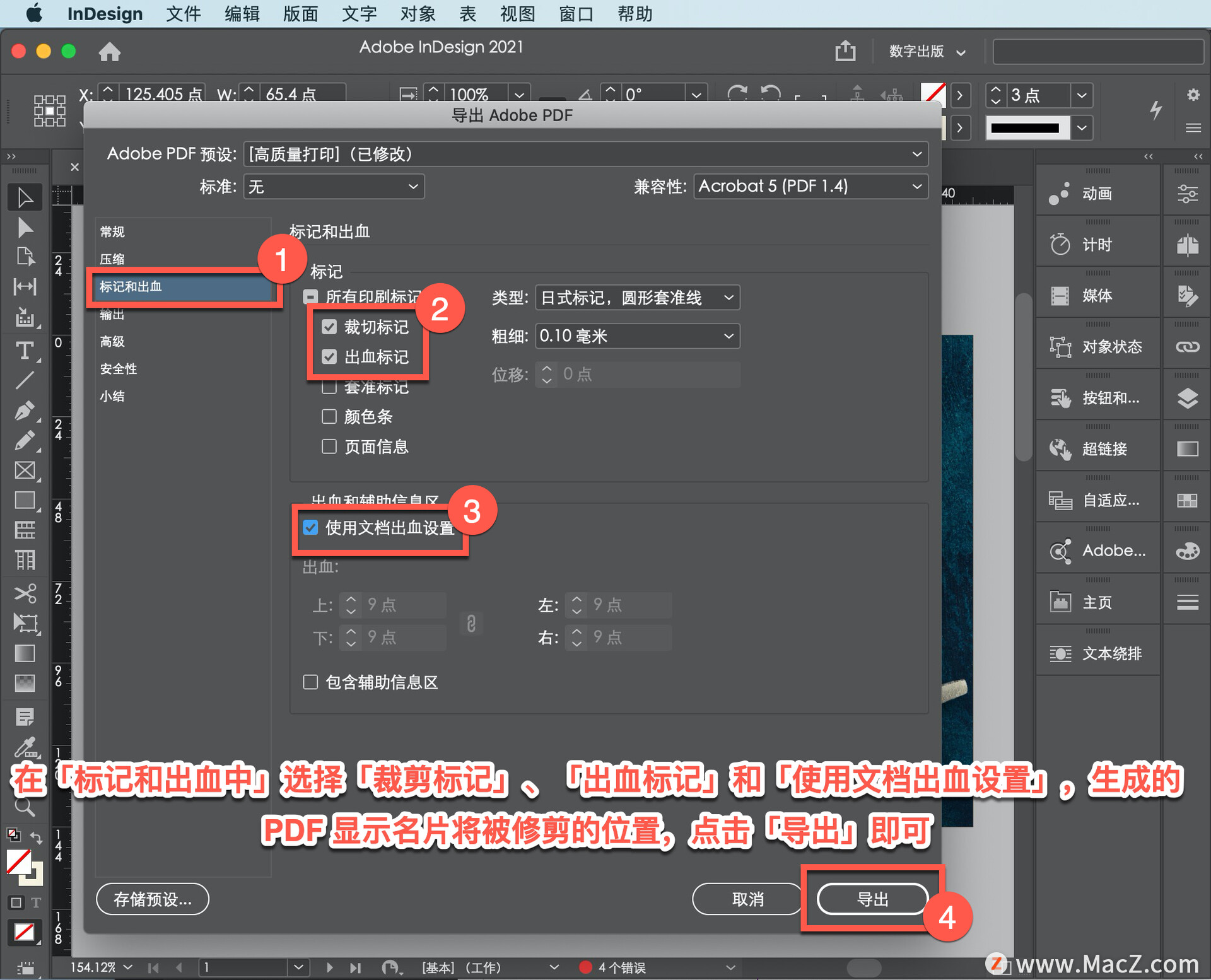Screen dimensions: 1211x980
Task: Select the 压缩 category in export dialog
Action: coord(112,259)
